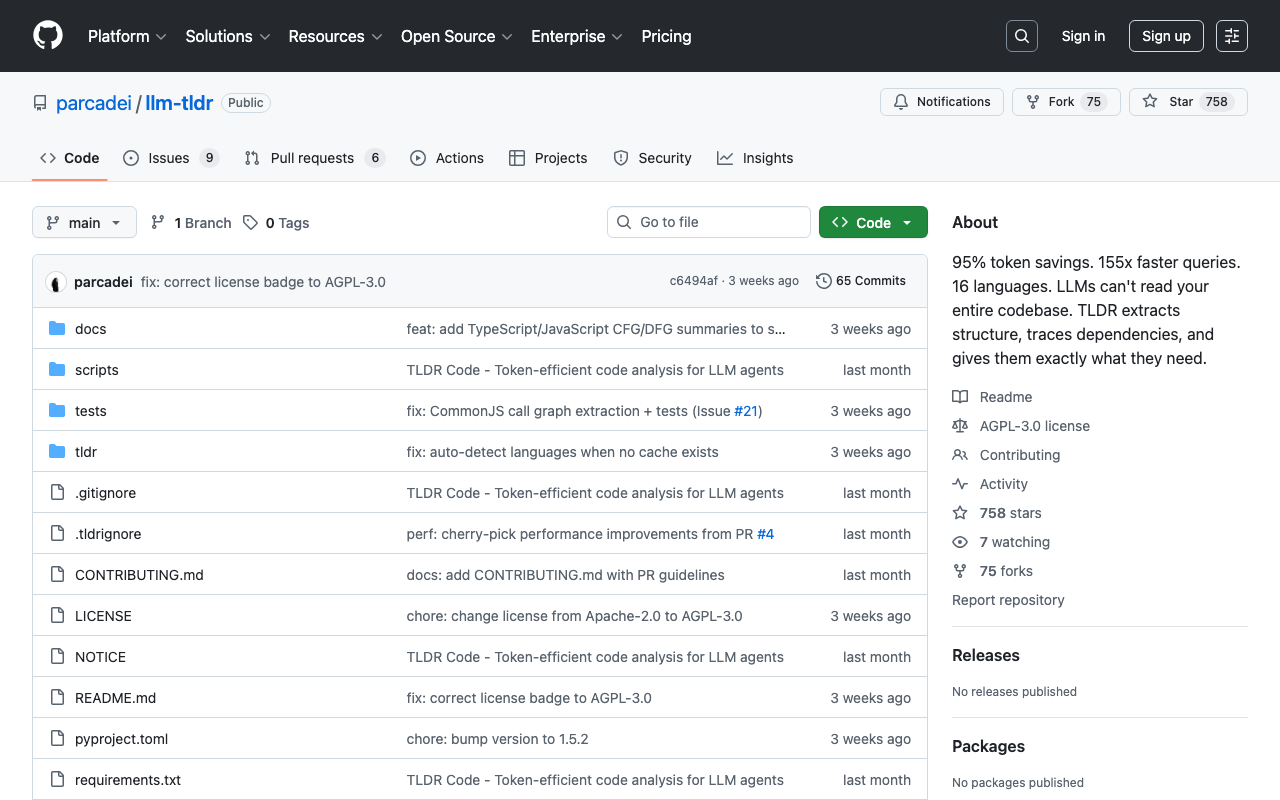The image size is (1280, 800).
Task: Click the Readme book icon in About
Action: pos(960,397)
